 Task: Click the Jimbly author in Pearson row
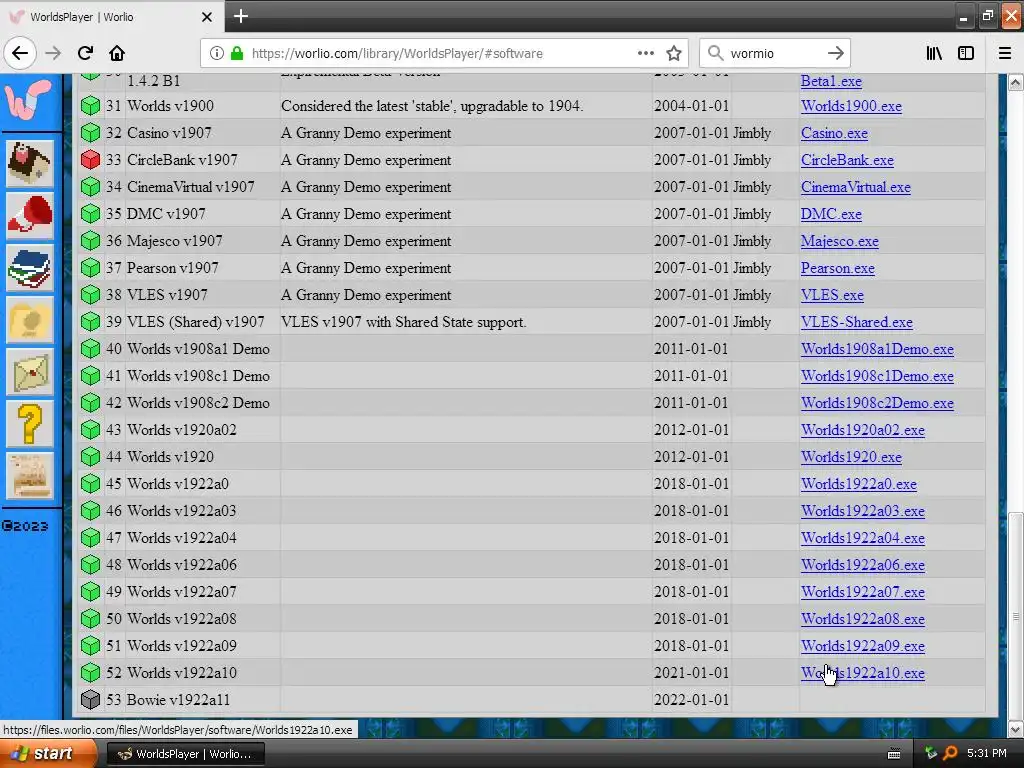(752, 268)
